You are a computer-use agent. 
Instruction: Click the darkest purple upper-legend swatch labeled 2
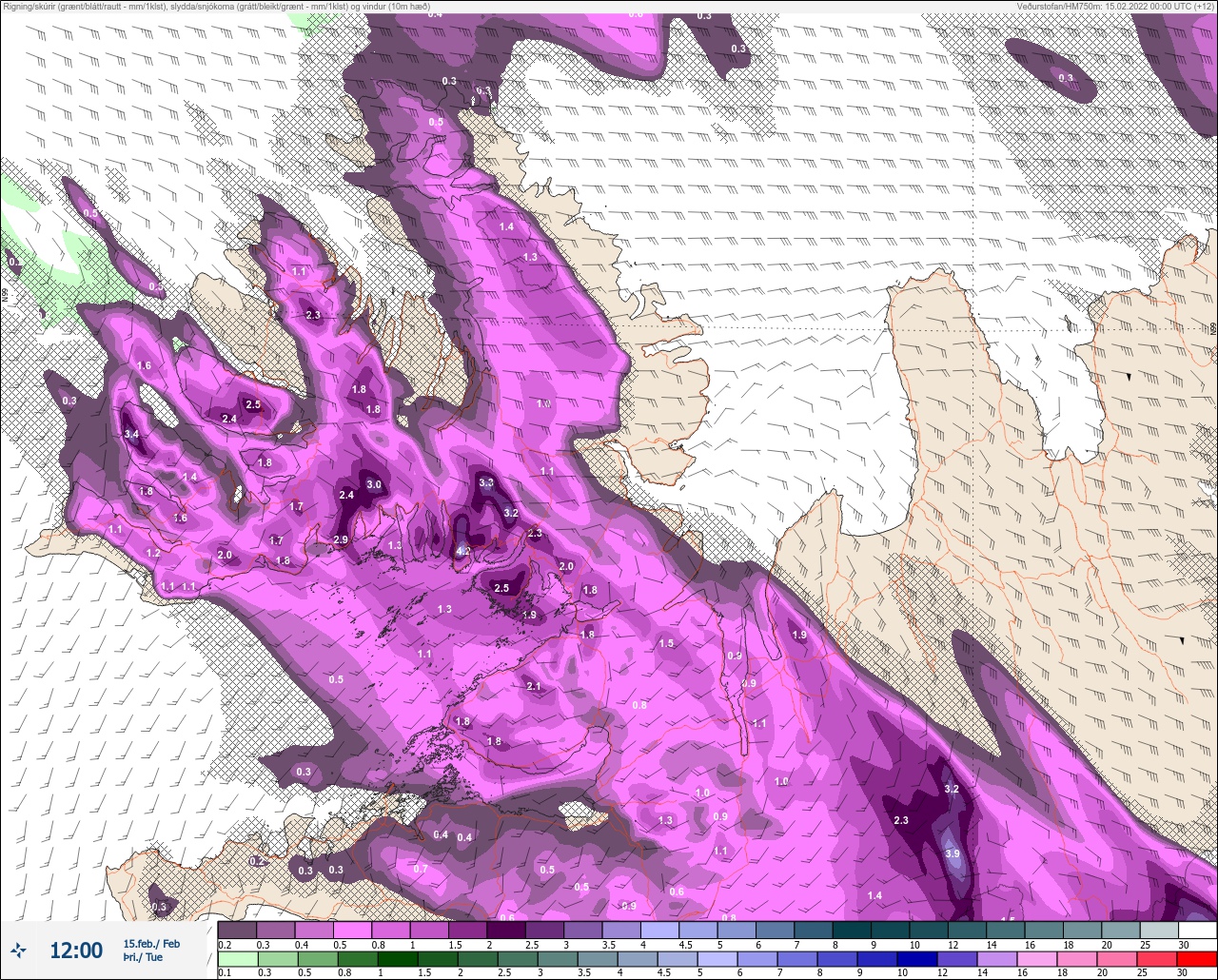[x=505, y=930]
